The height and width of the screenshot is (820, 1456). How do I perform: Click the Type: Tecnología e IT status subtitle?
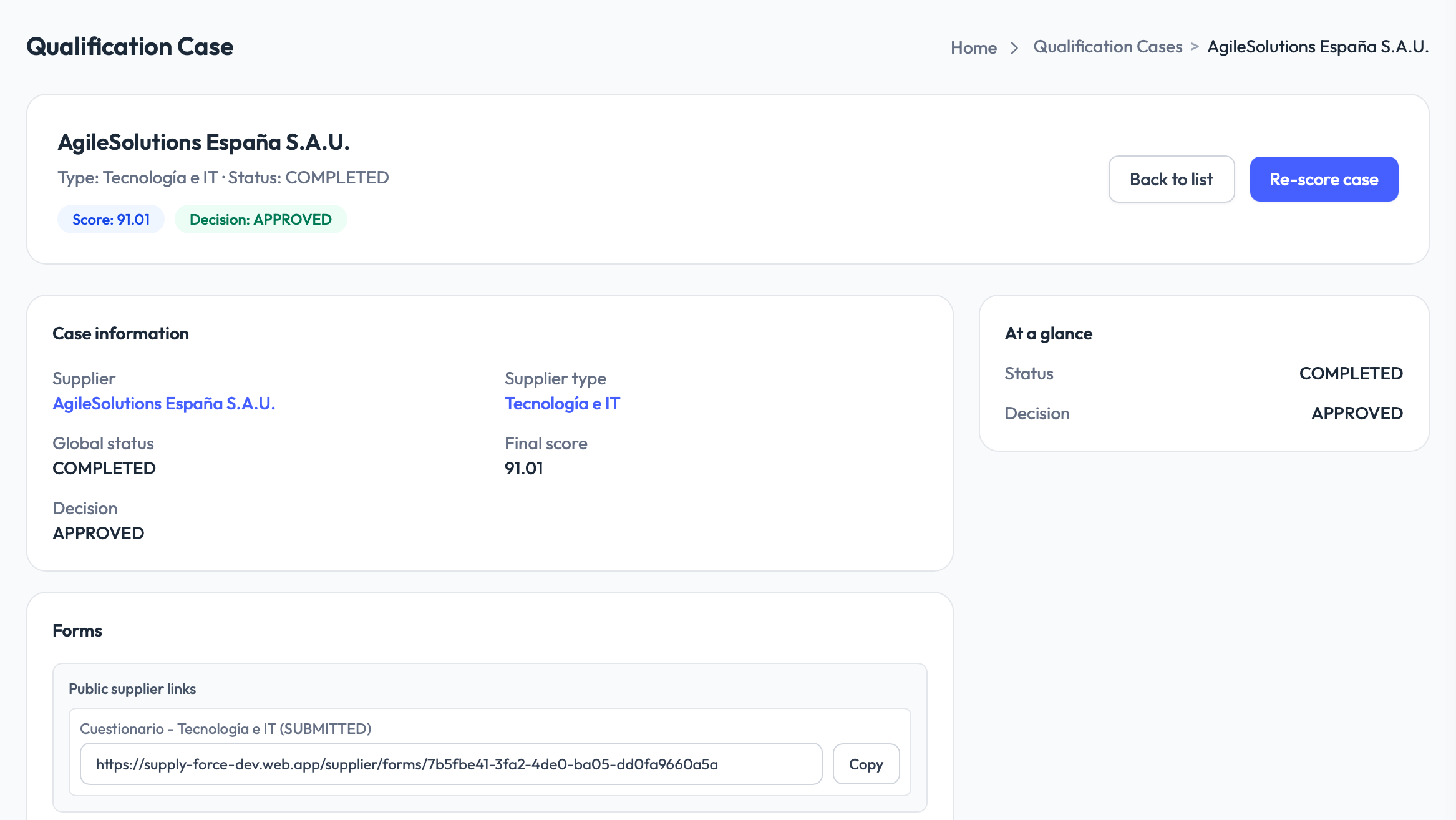223,178
